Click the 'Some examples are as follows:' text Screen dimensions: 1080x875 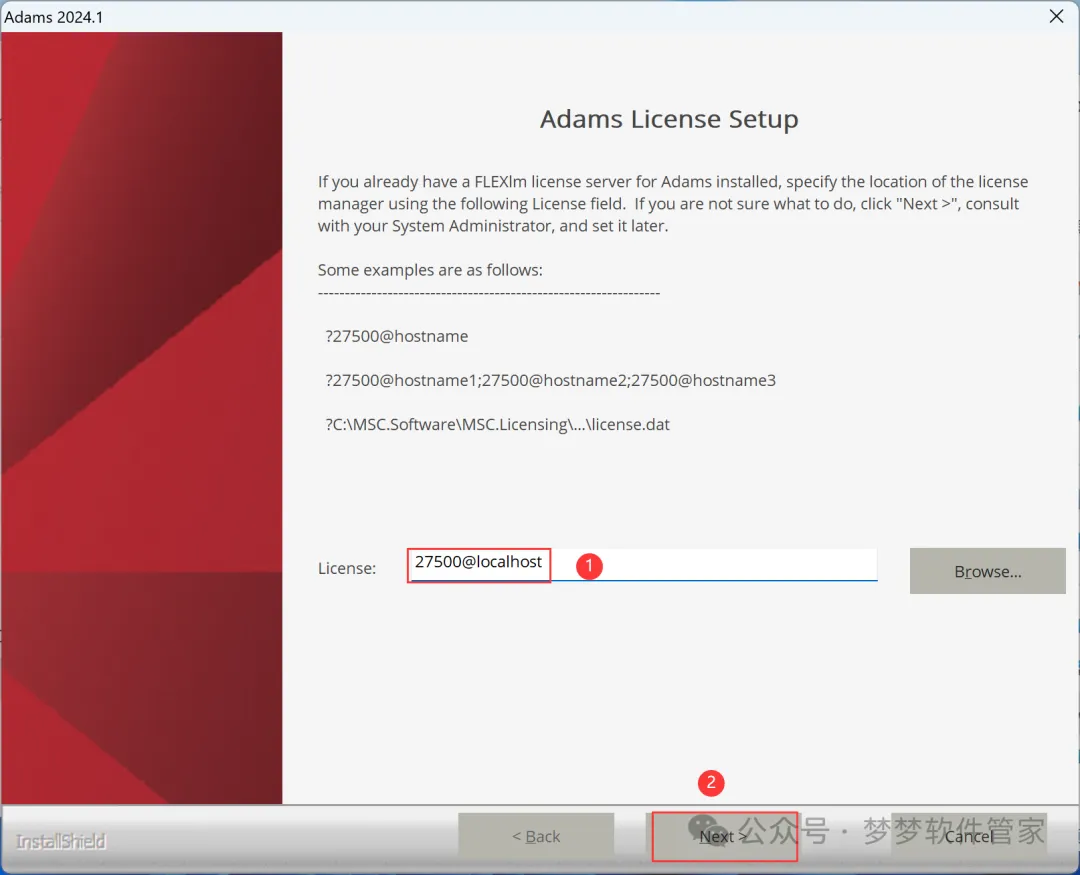point(430,270)
